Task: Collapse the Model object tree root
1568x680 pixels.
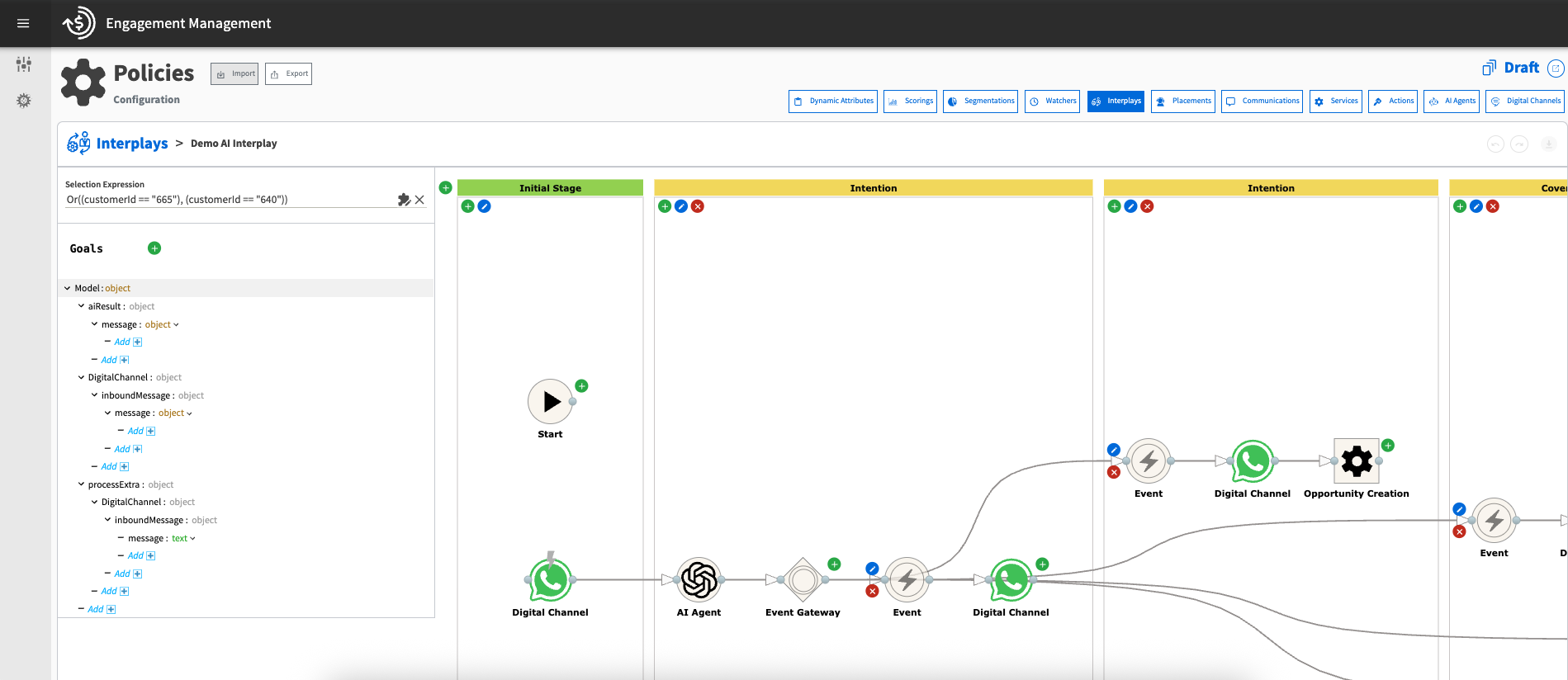Action: (68, 288)
